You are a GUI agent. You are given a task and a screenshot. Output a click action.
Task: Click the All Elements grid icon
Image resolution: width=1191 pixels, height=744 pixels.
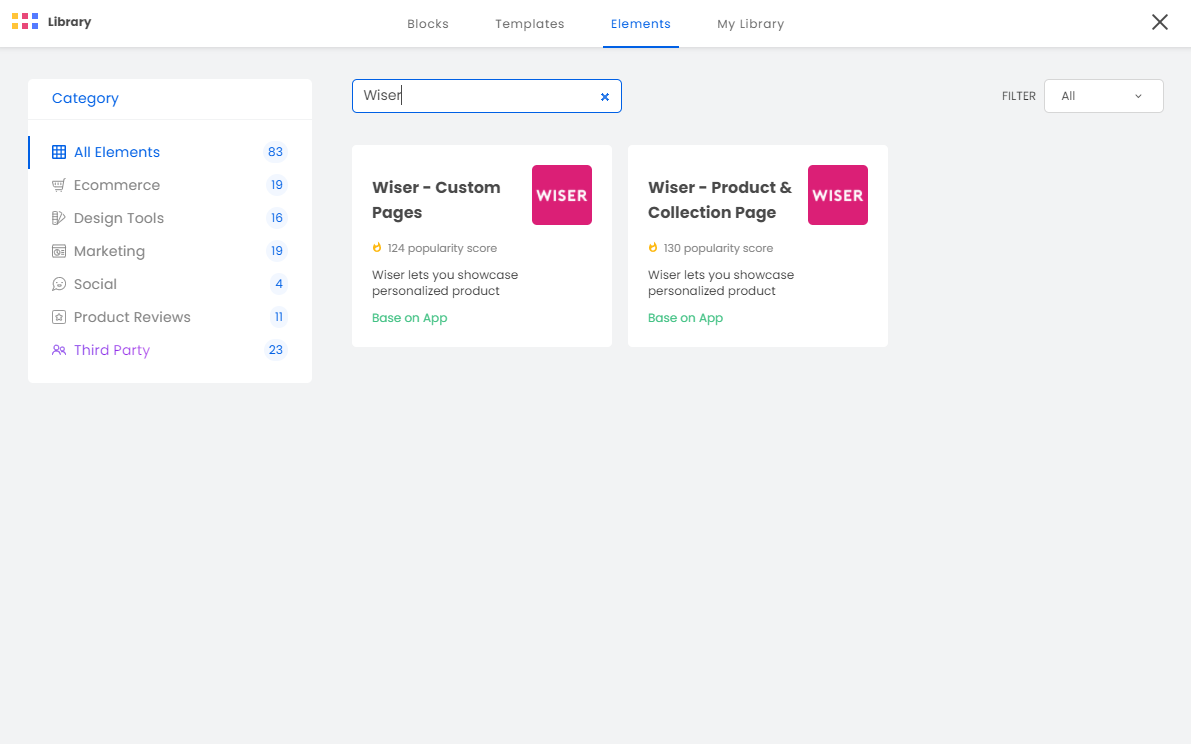point(58,152)
